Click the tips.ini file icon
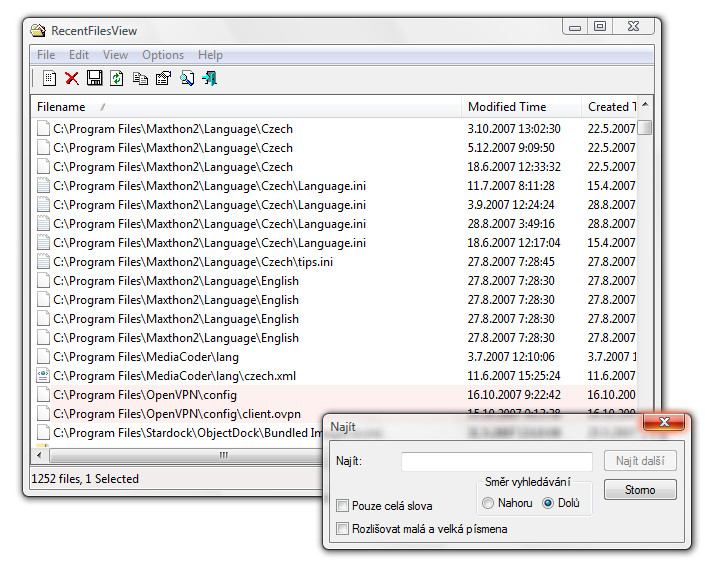Image resolution: width=705 pixels, height=564 pixels. pos(43,262)
